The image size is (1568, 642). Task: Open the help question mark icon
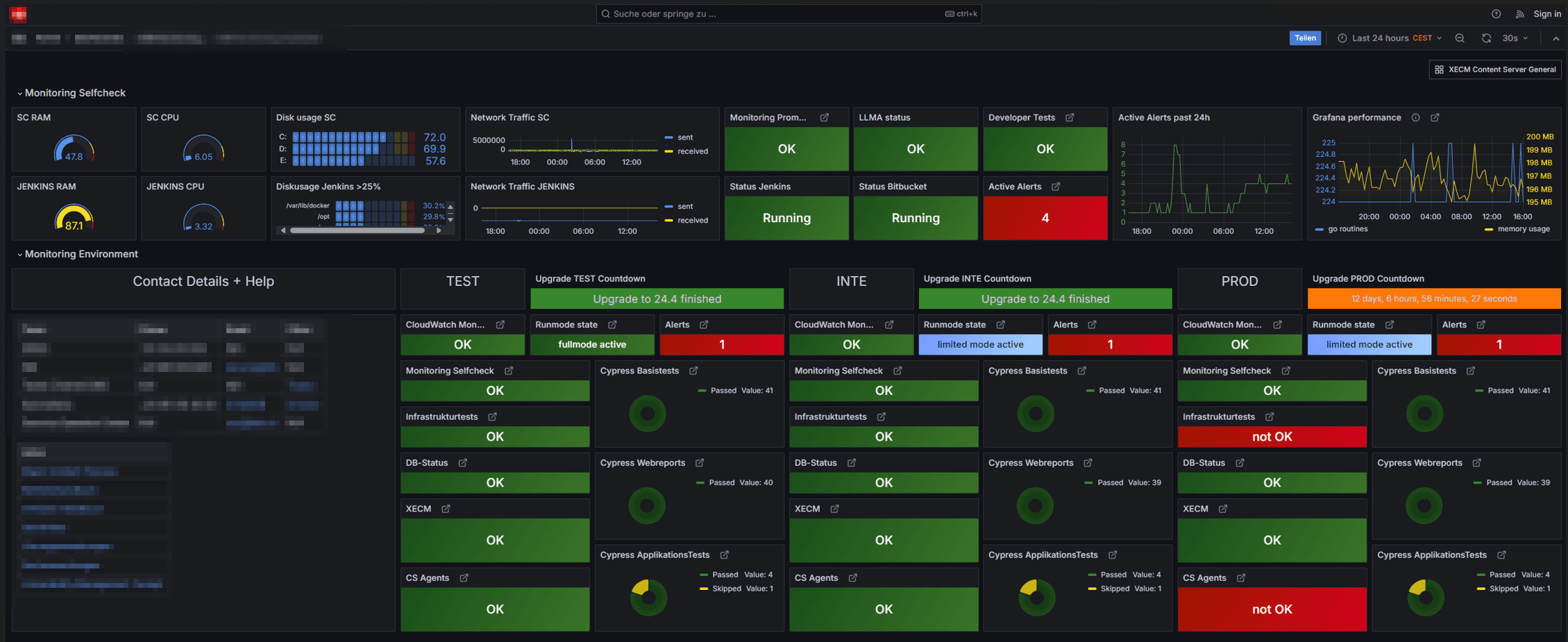(x=1496, y=14)
